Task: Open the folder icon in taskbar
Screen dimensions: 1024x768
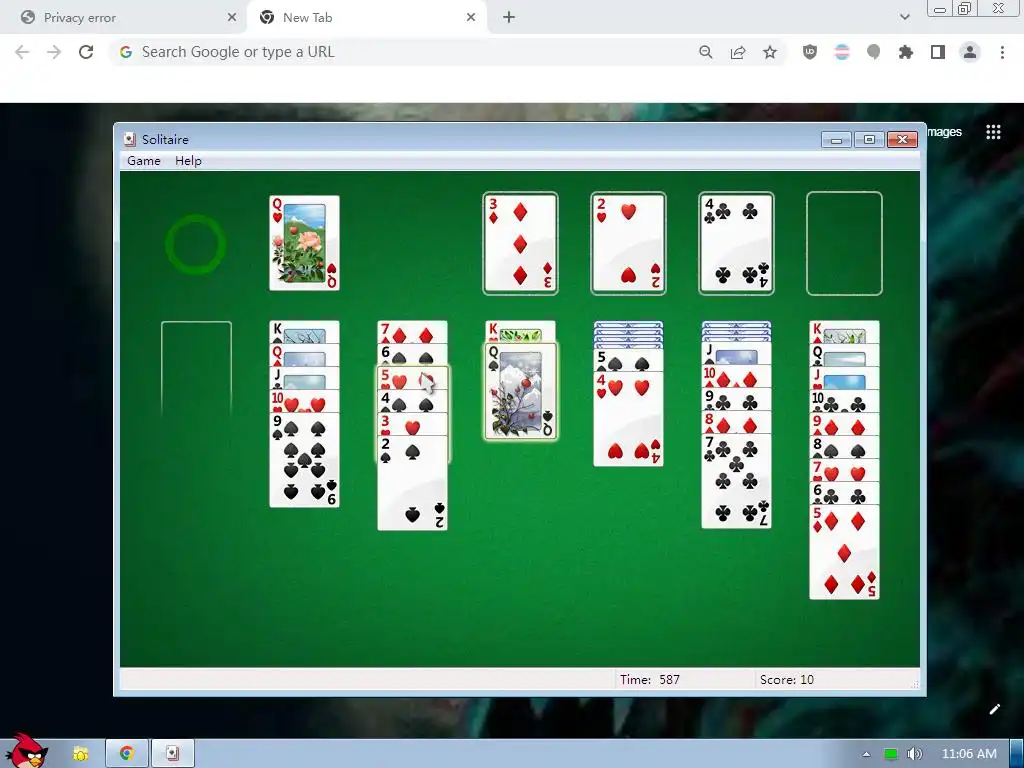Action: [80, 754]
